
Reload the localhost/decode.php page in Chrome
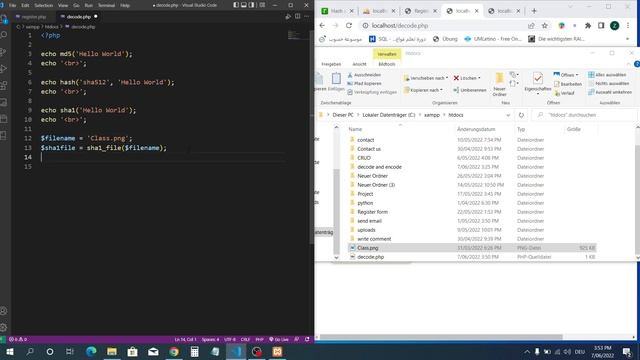coord(349,25)
